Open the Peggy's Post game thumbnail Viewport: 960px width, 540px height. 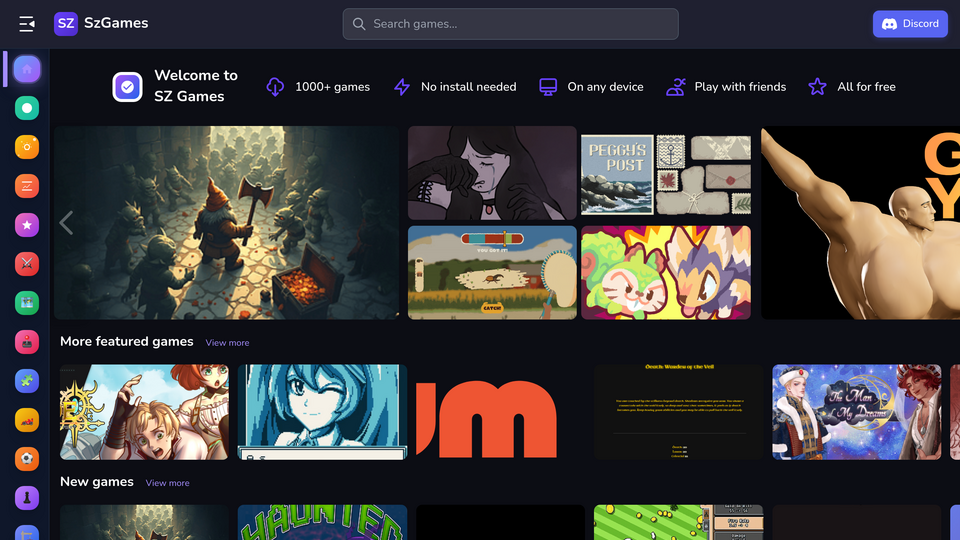click(x=666, y=173)
